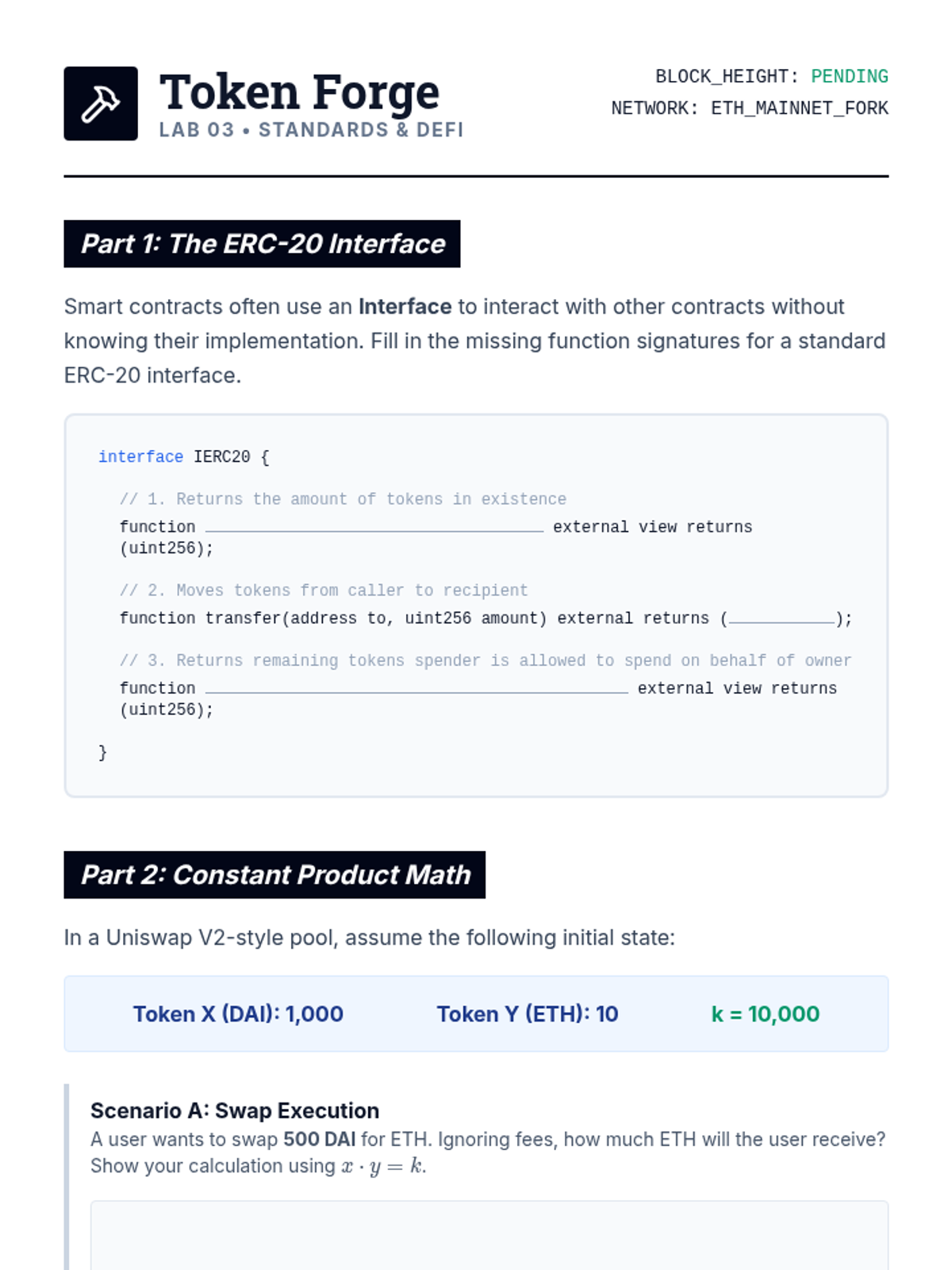The width and height of the screenshot is (952, 1270).
Task: Click the LAB 03 Standards & DeFi subtitle
Action: [311, 130]
